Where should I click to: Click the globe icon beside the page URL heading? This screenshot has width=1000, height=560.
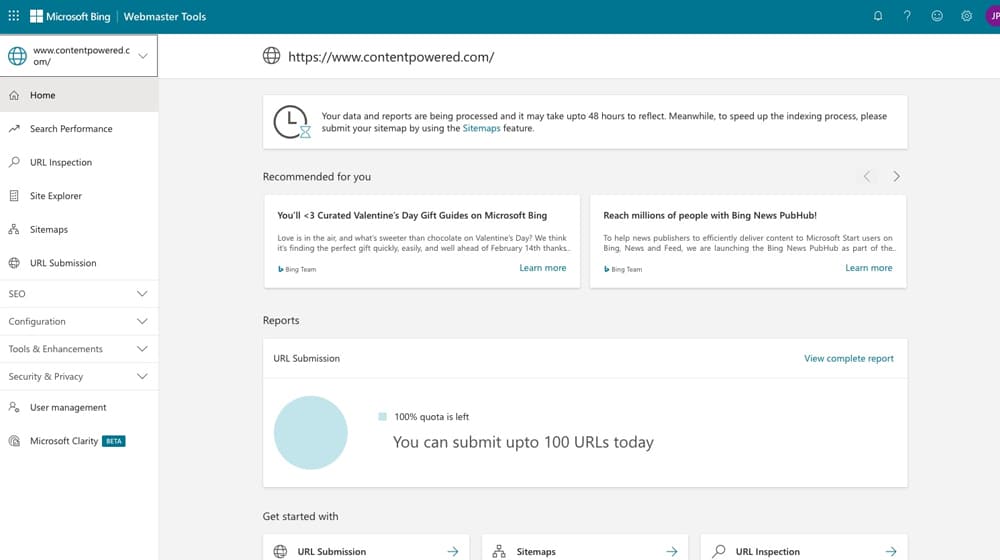[271, 56]
